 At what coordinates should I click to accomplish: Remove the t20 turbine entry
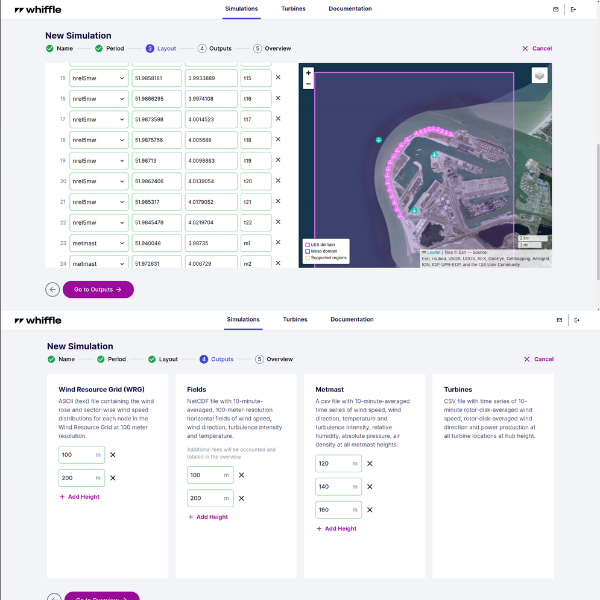[278, 181]
